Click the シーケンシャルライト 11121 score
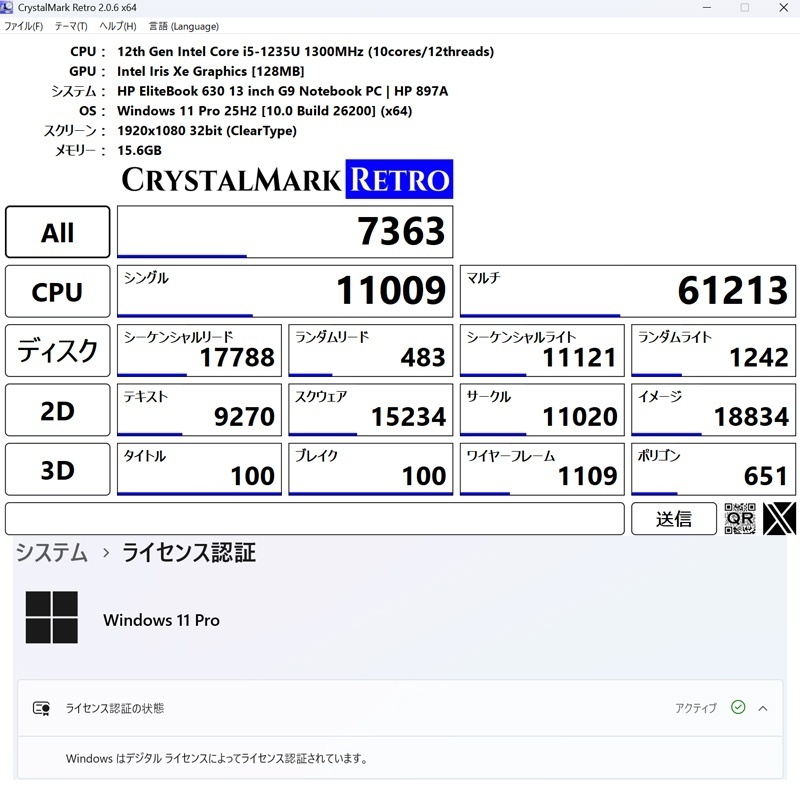The image size is (800, 800). click(x=542, y=351)
